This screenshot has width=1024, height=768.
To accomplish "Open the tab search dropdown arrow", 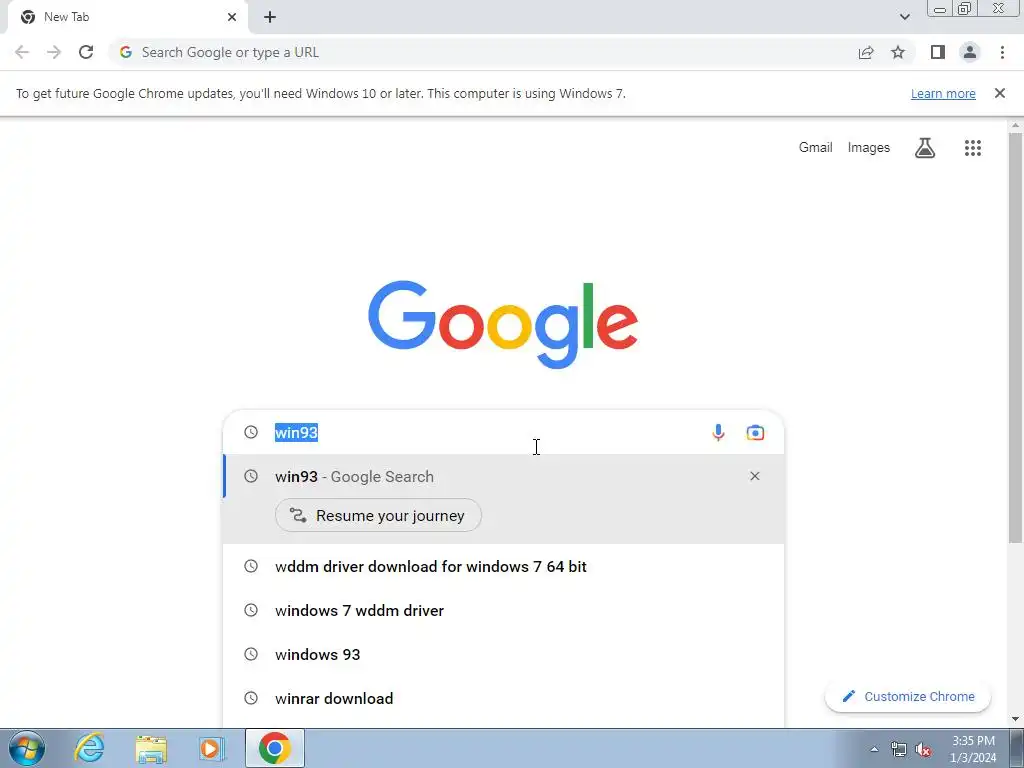I will [904, 17].
